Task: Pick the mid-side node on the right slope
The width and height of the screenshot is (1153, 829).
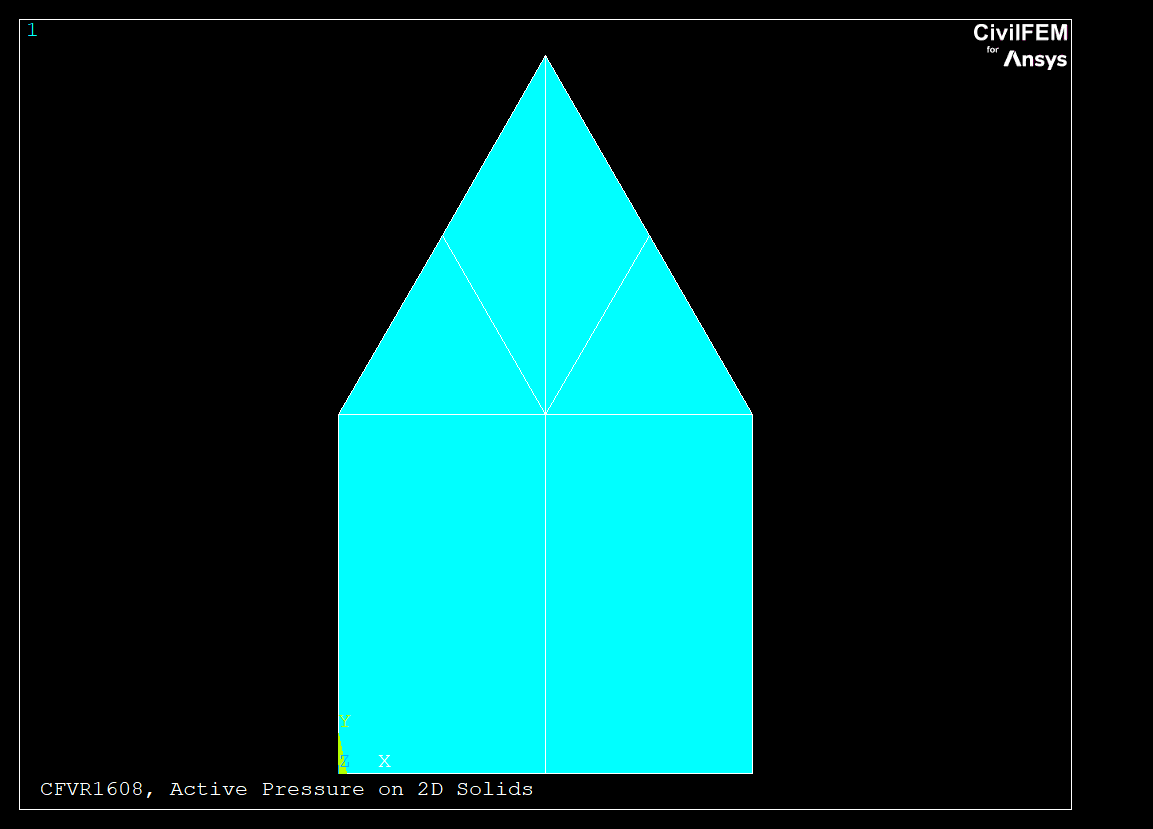Action: (x=649, y=236)
